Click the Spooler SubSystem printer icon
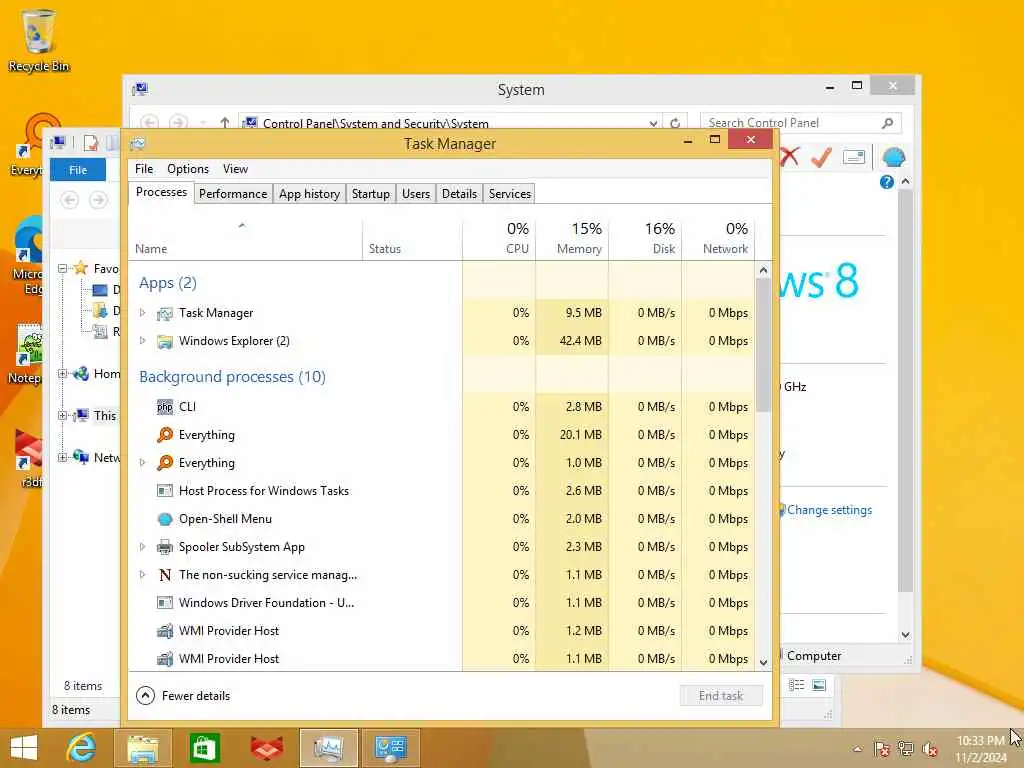 point(165,547)
